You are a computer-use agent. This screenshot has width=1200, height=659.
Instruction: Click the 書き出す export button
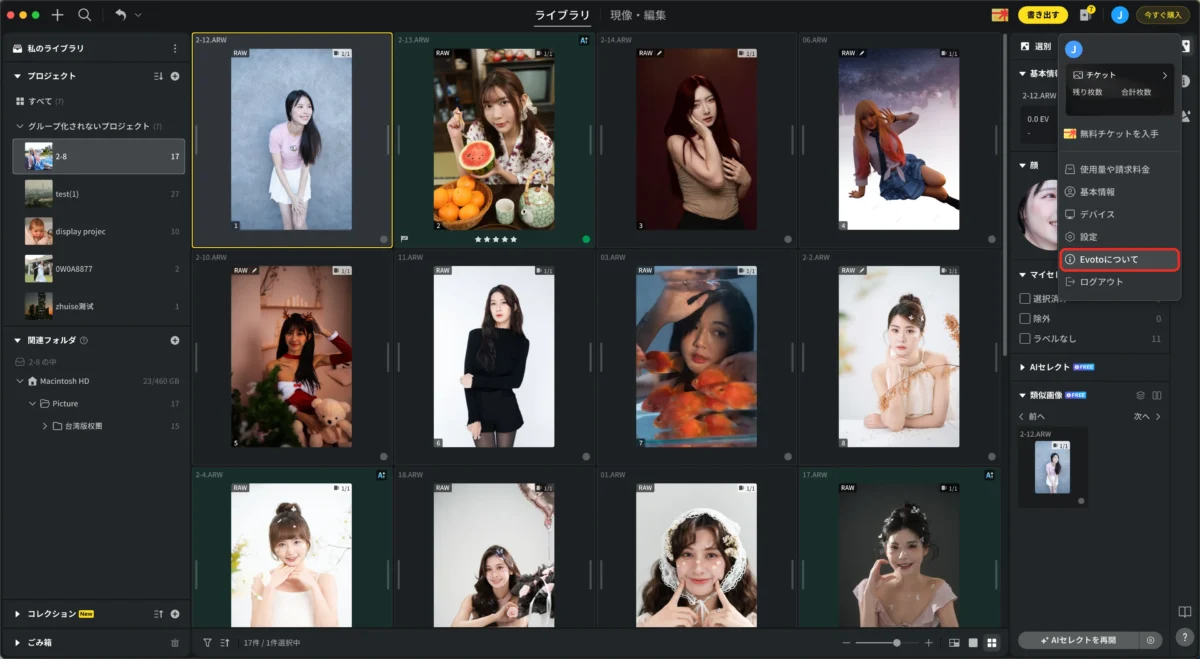pyautogui.click(x=1042, y=15)
